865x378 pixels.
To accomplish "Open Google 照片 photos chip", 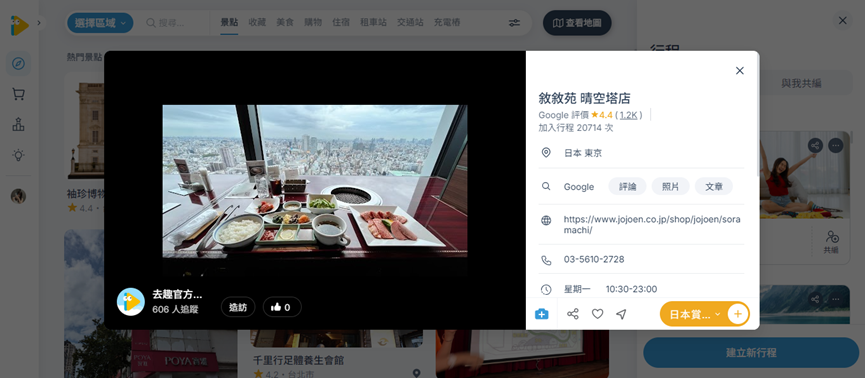I will pos(670,187).
